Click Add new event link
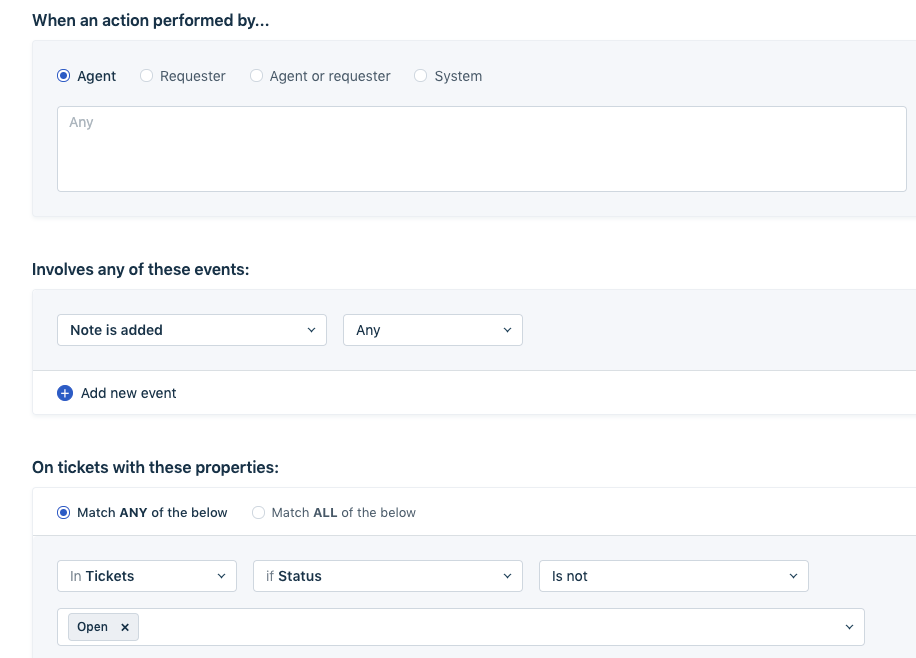The height and width of the screenshot is (658, 916). [128, 393]
